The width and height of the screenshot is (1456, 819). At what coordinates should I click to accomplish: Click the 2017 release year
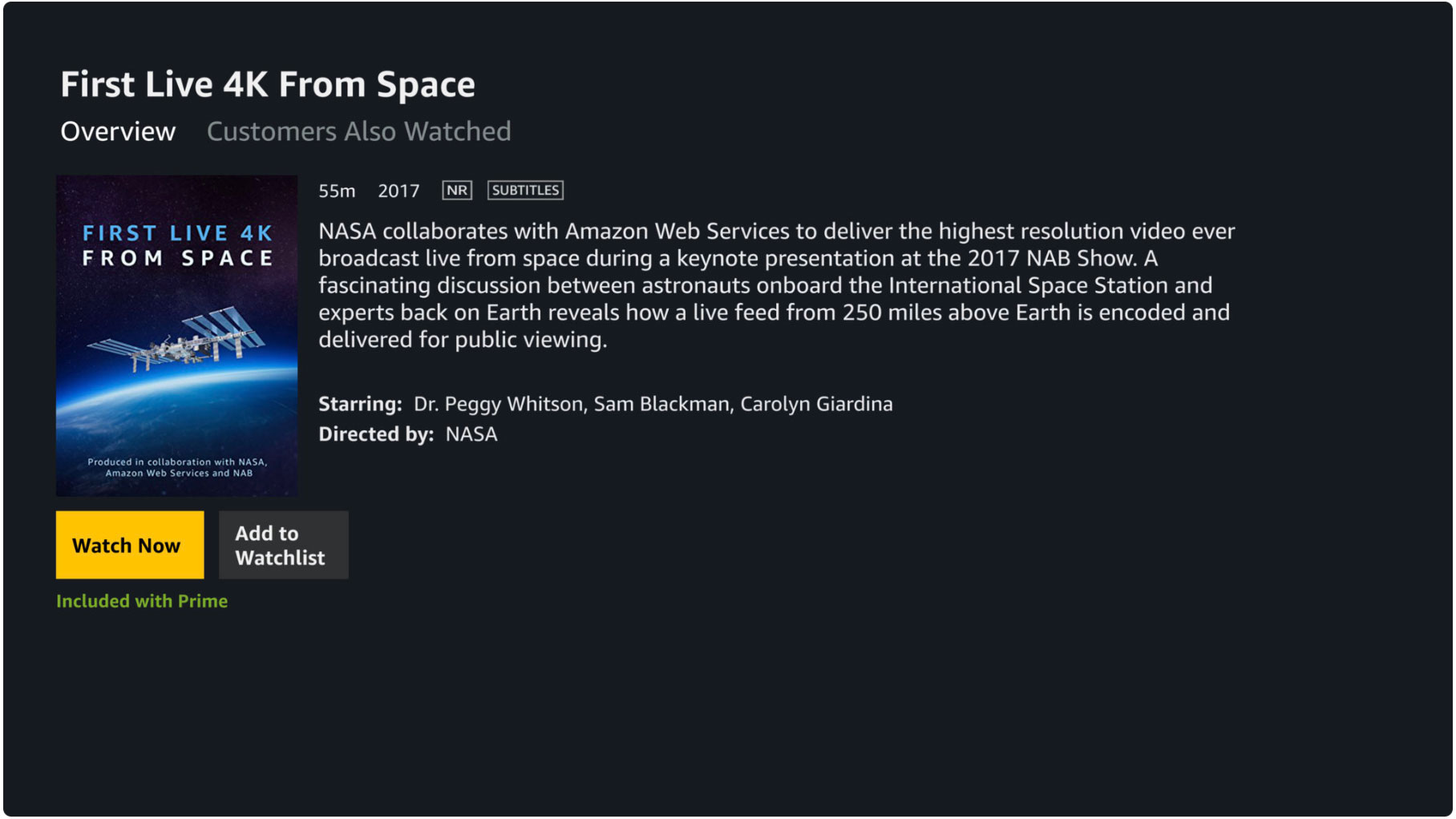coord(398,191)
